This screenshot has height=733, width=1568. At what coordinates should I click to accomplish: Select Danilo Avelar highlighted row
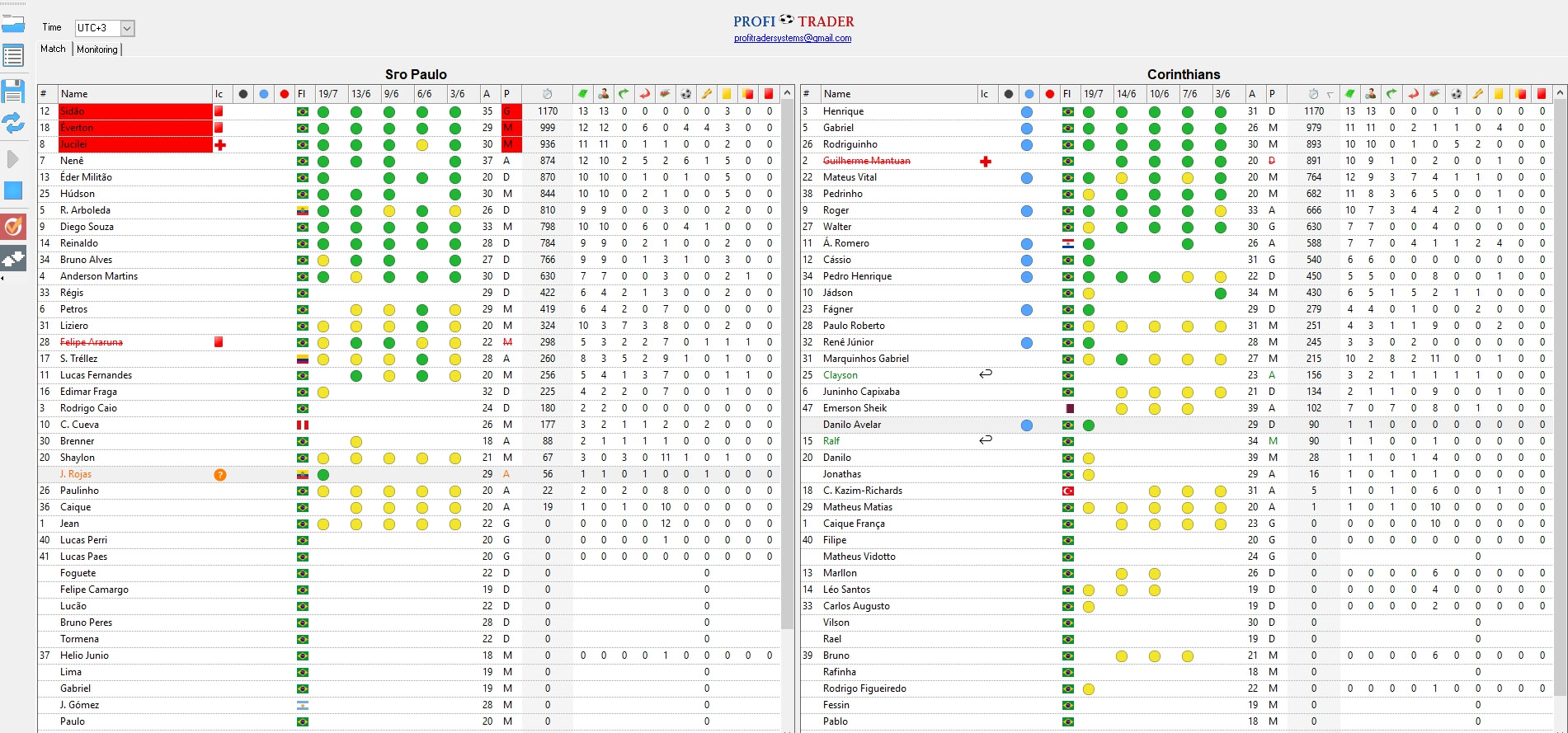coord(1176,425)
